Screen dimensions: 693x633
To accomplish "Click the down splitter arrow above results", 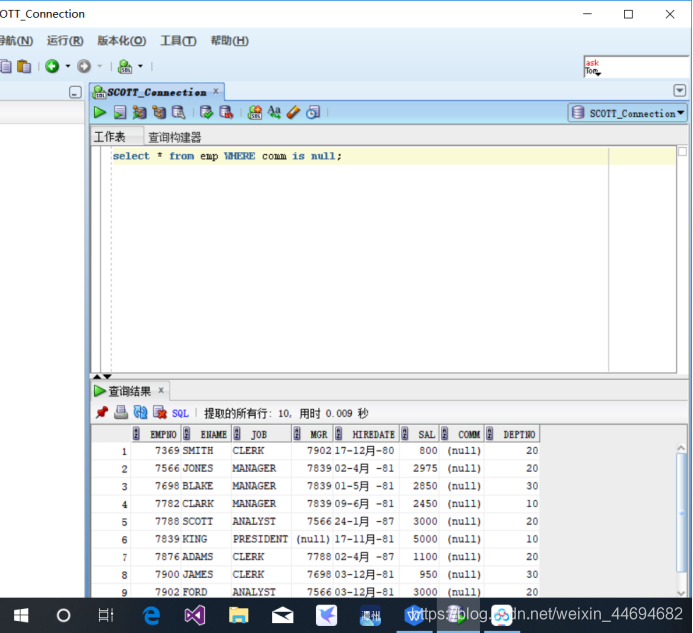I will coord(107,377).
